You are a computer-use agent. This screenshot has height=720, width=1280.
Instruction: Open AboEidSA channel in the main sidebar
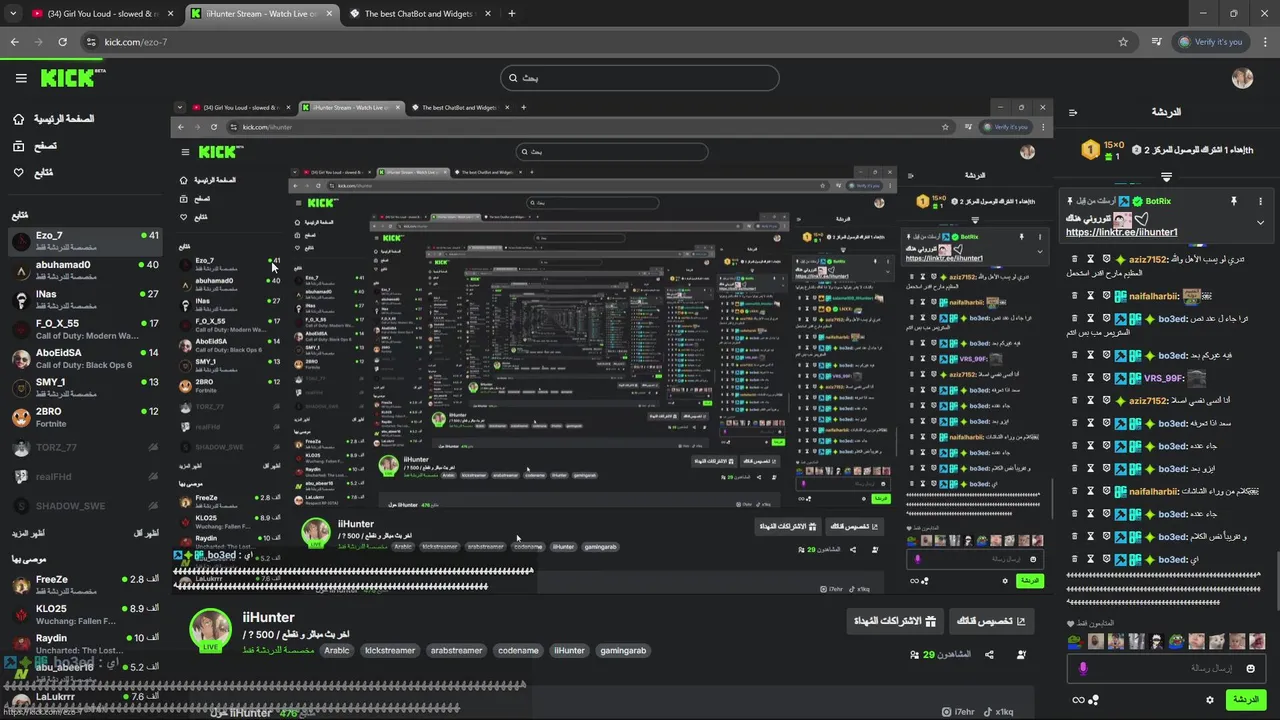[85, 358]
